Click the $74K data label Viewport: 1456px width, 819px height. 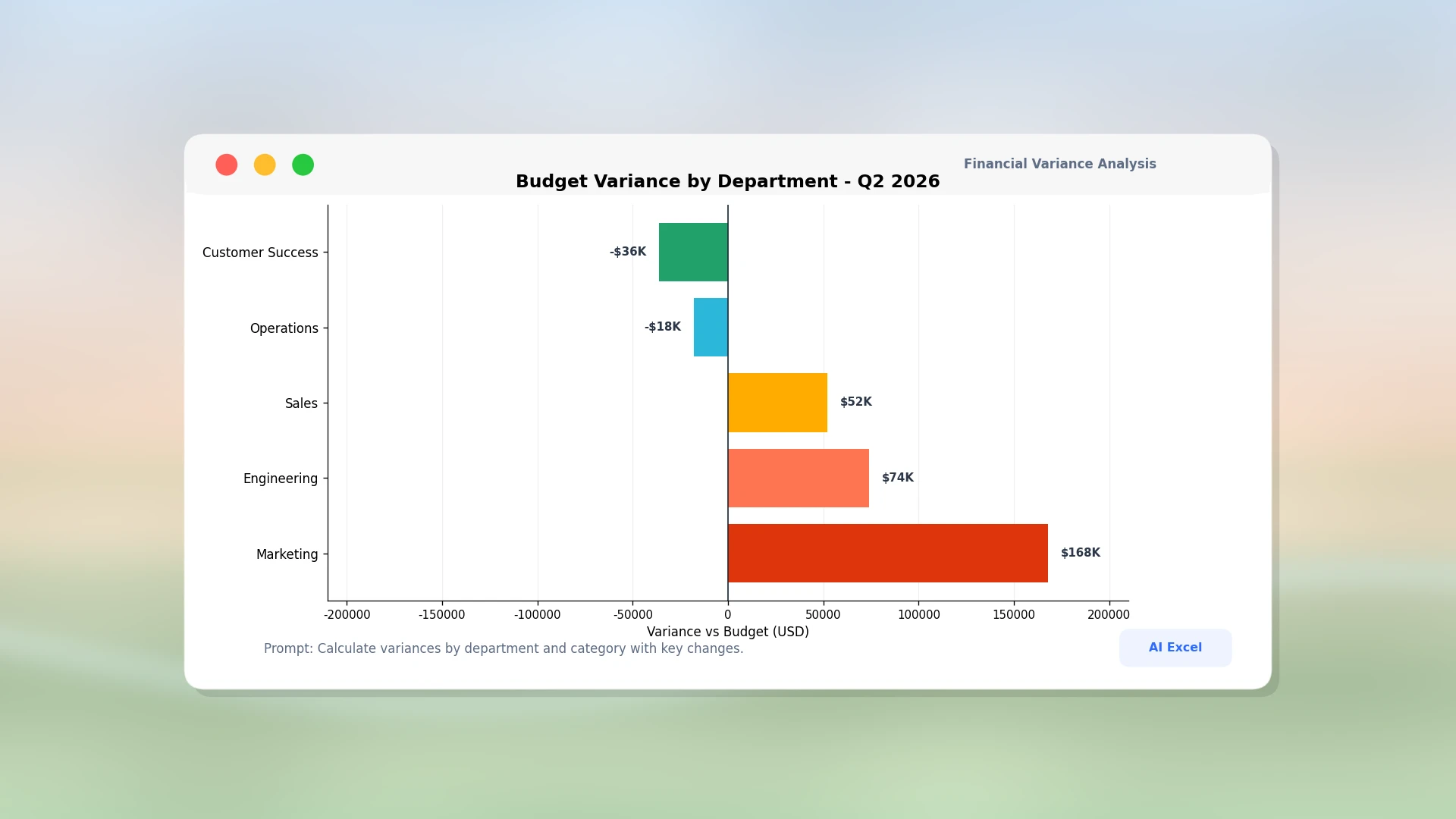[x=897, y=478]
